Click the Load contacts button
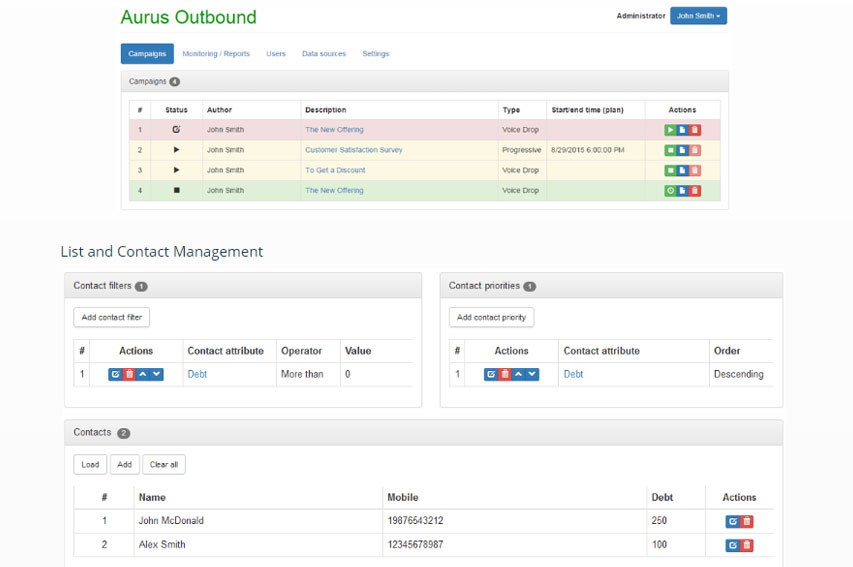 (x=90, y=464)
